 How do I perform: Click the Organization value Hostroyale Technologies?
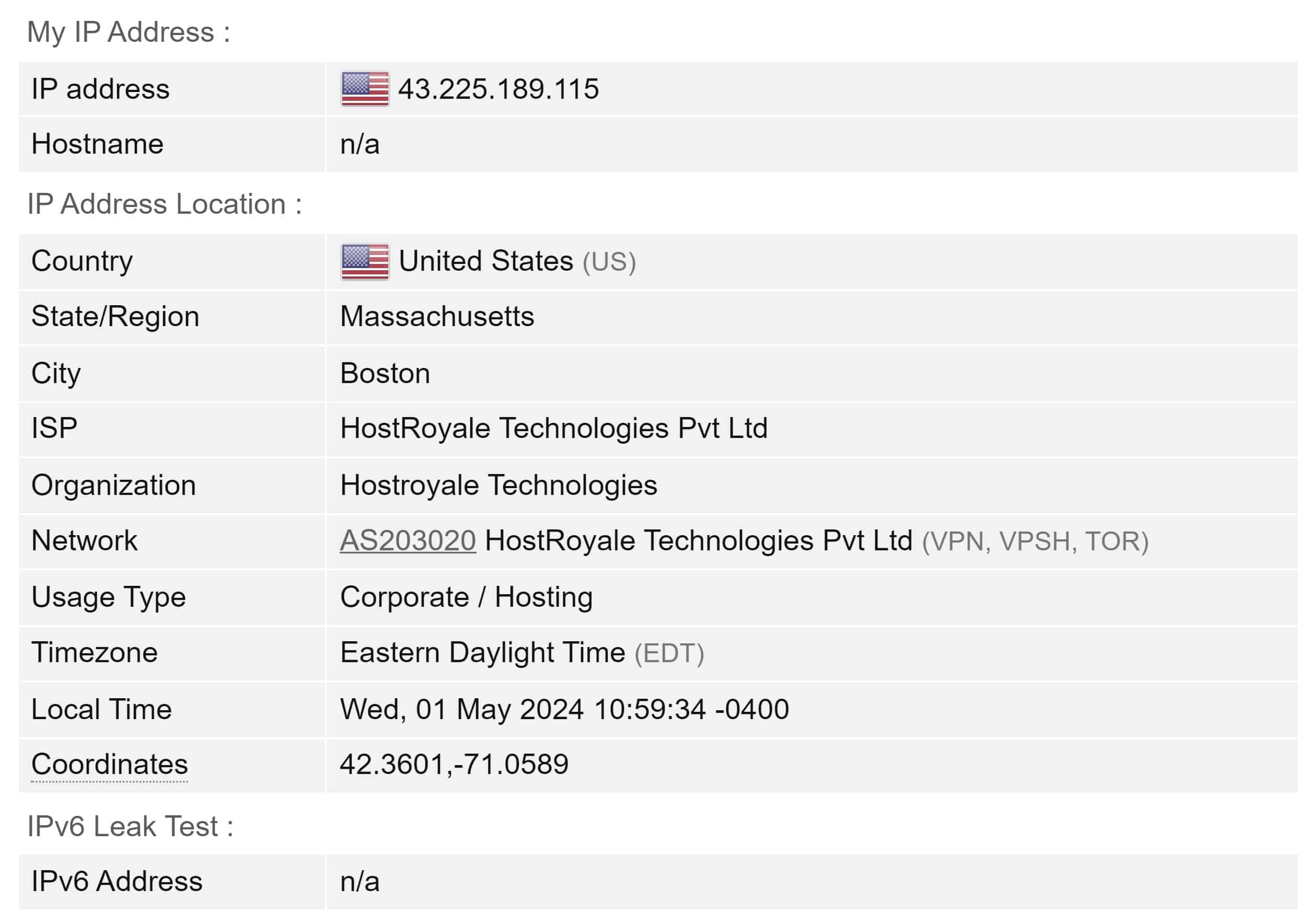(x=499, y=486)
